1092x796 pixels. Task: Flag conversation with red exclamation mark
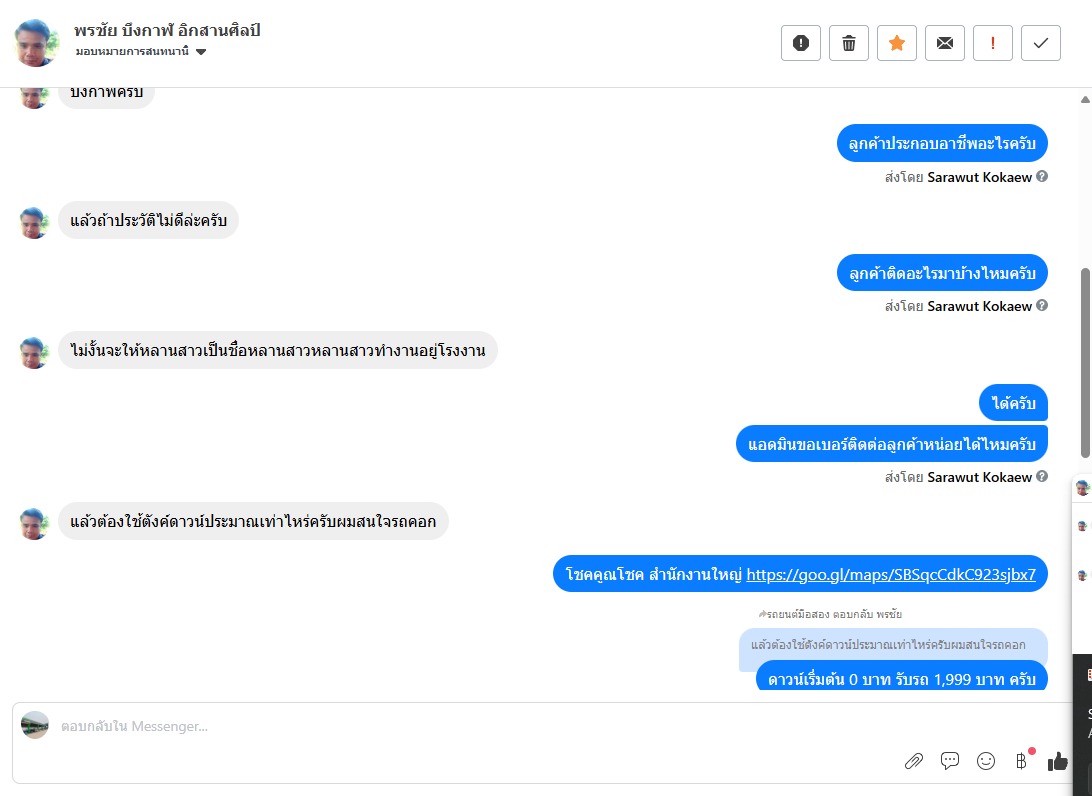993,43
